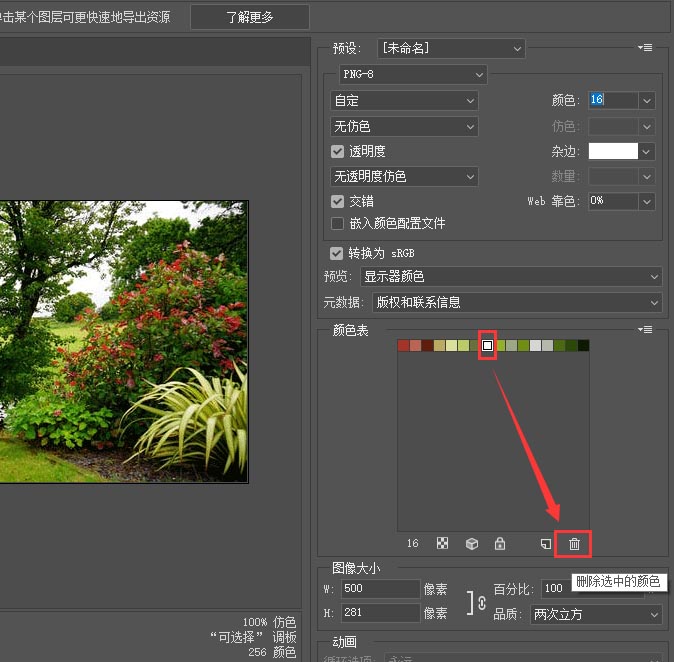Enable 嵌入颜色配置文件 checkbox
674x662 pixels.
(x=337, y=223)
